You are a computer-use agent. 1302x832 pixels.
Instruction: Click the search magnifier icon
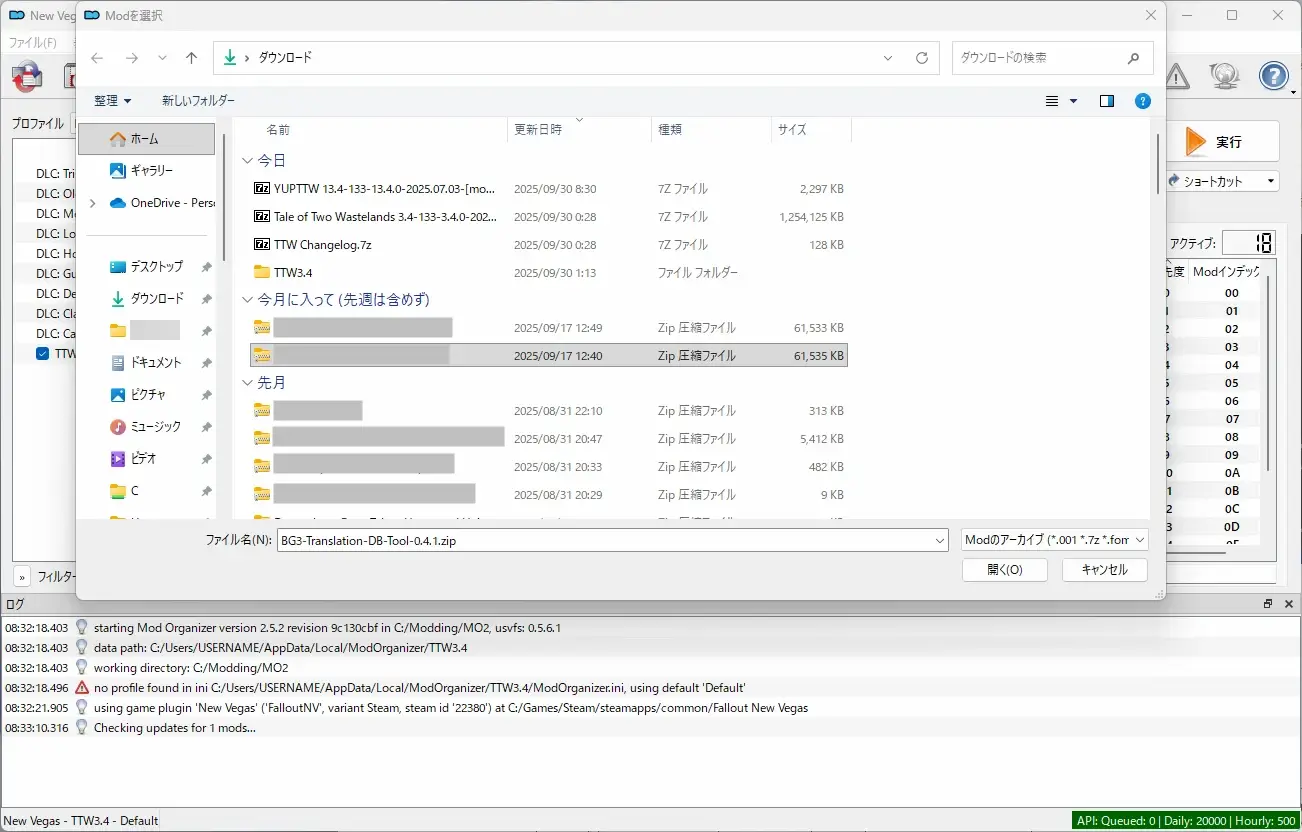(1133, 58)
